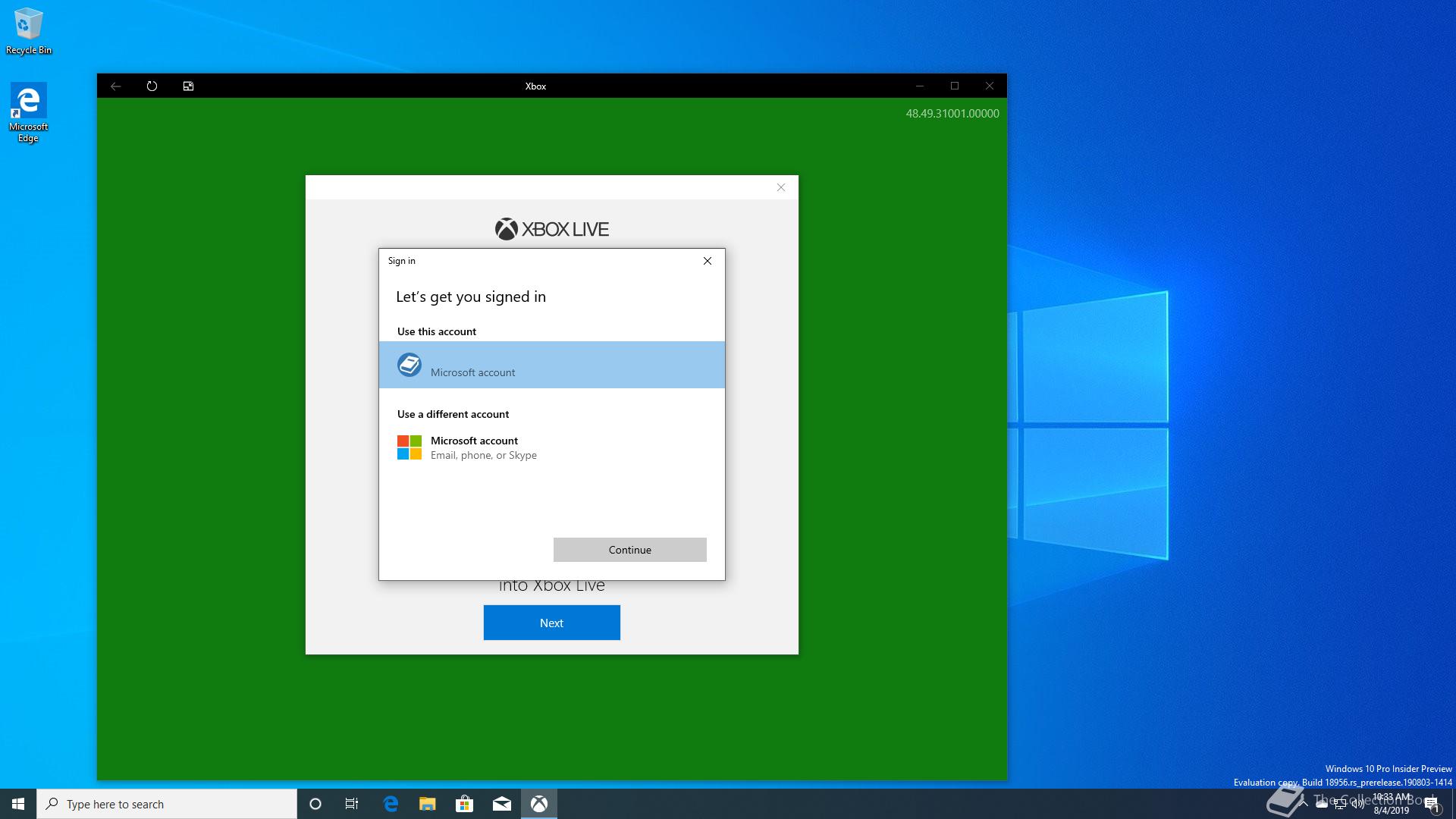Image resolution: width=1456 pixels, height=819 pixels.
Task: Choose a different Microsoft account option
Action: point(551,447)
